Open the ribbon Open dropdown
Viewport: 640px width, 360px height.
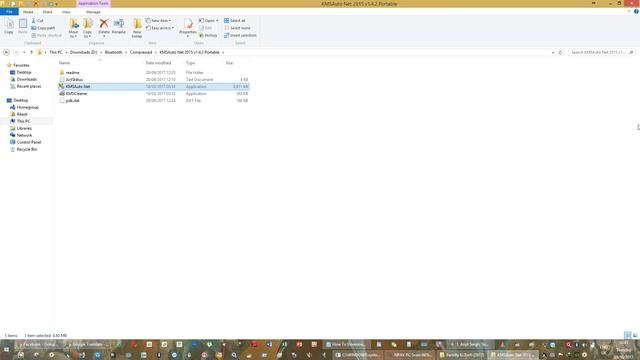click(209, 20)
